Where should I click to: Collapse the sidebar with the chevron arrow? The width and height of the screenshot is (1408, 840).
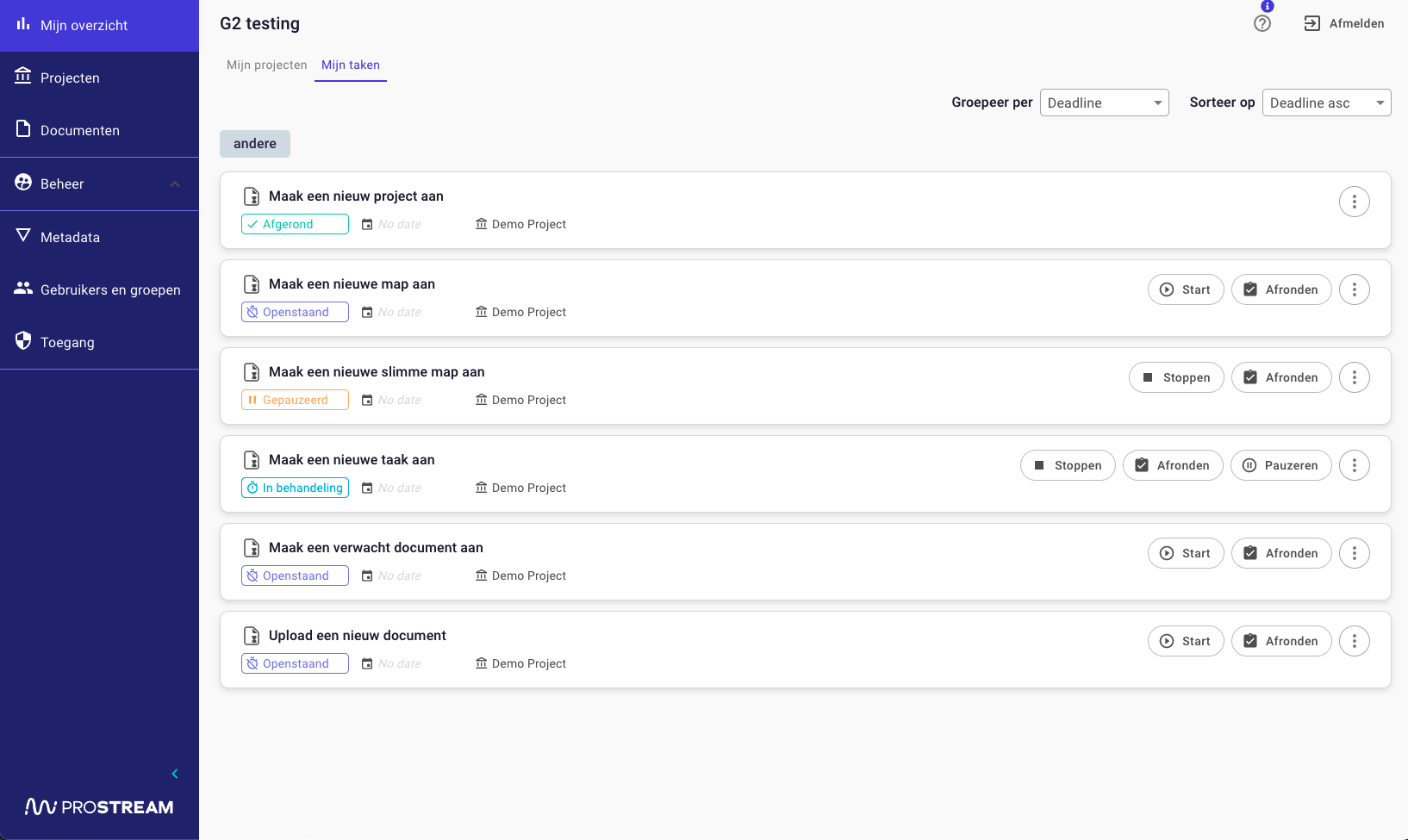pyautogui.click(x=175, y=774)
